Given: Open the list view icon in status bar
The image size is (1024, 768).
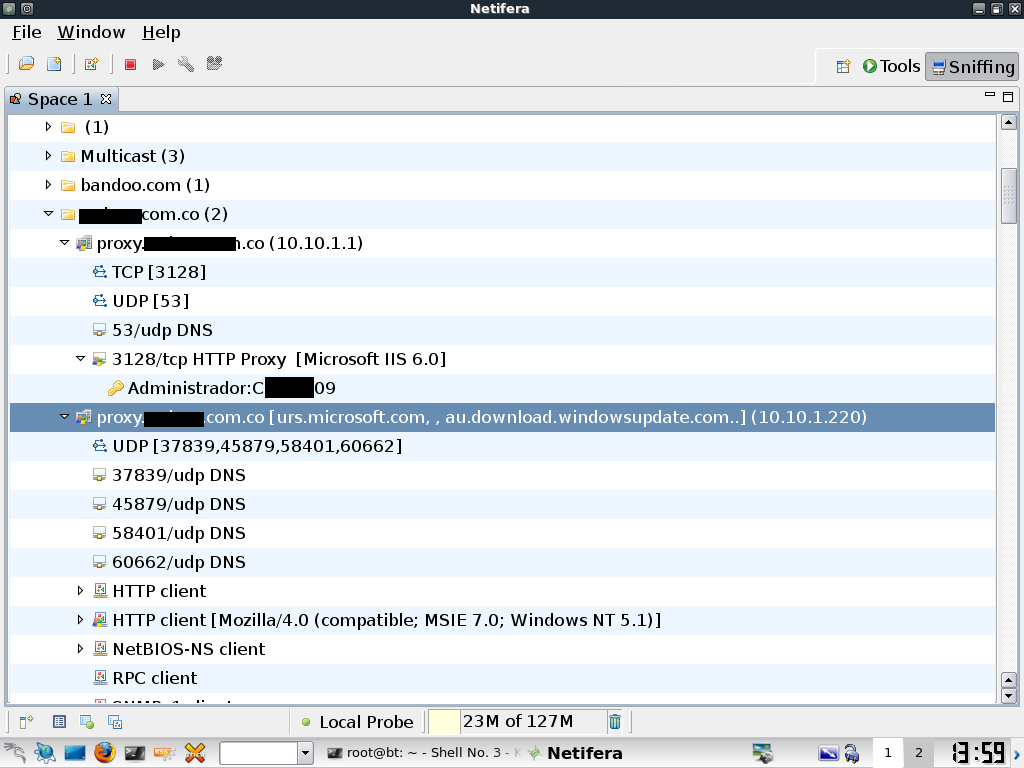Looking at the screenshot, I should point(59,722).
